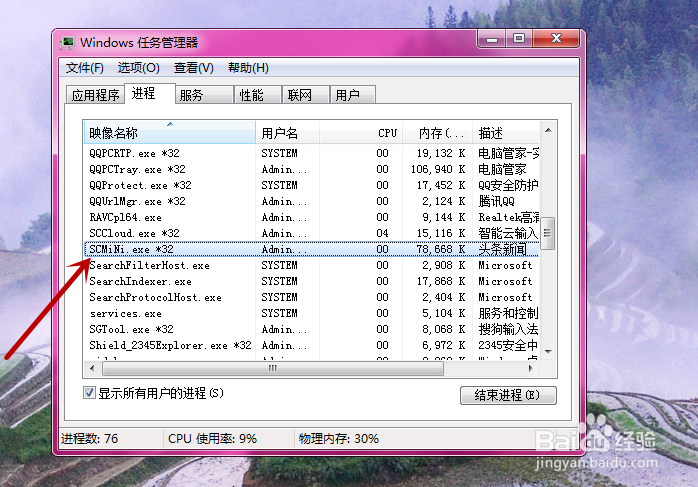Click the vertical scrollbar up arrow
The width and height of the screenshot is (698, 487).
pyautogui.click(x=548, y=130)
